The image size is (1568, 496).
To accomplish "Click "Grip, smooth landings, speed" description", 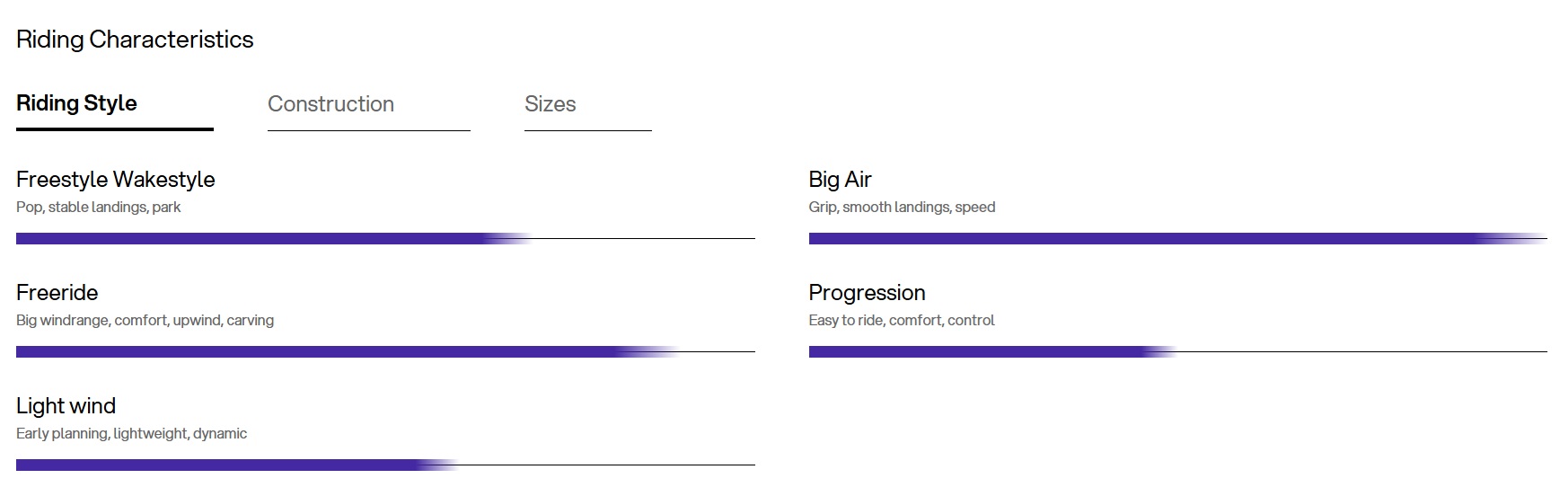I will (x=902, y=208).
